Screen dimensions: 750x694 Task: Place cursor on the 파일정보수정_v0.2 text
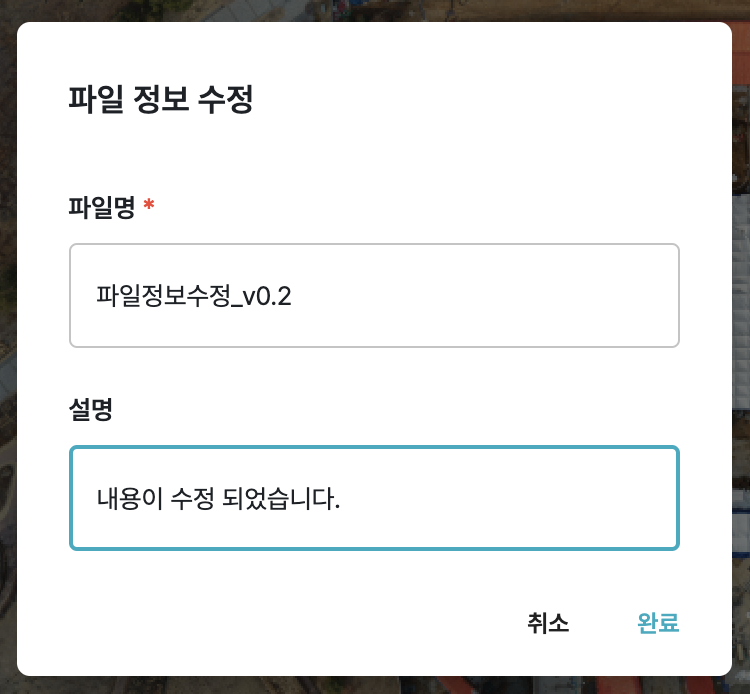coord(194,297)
